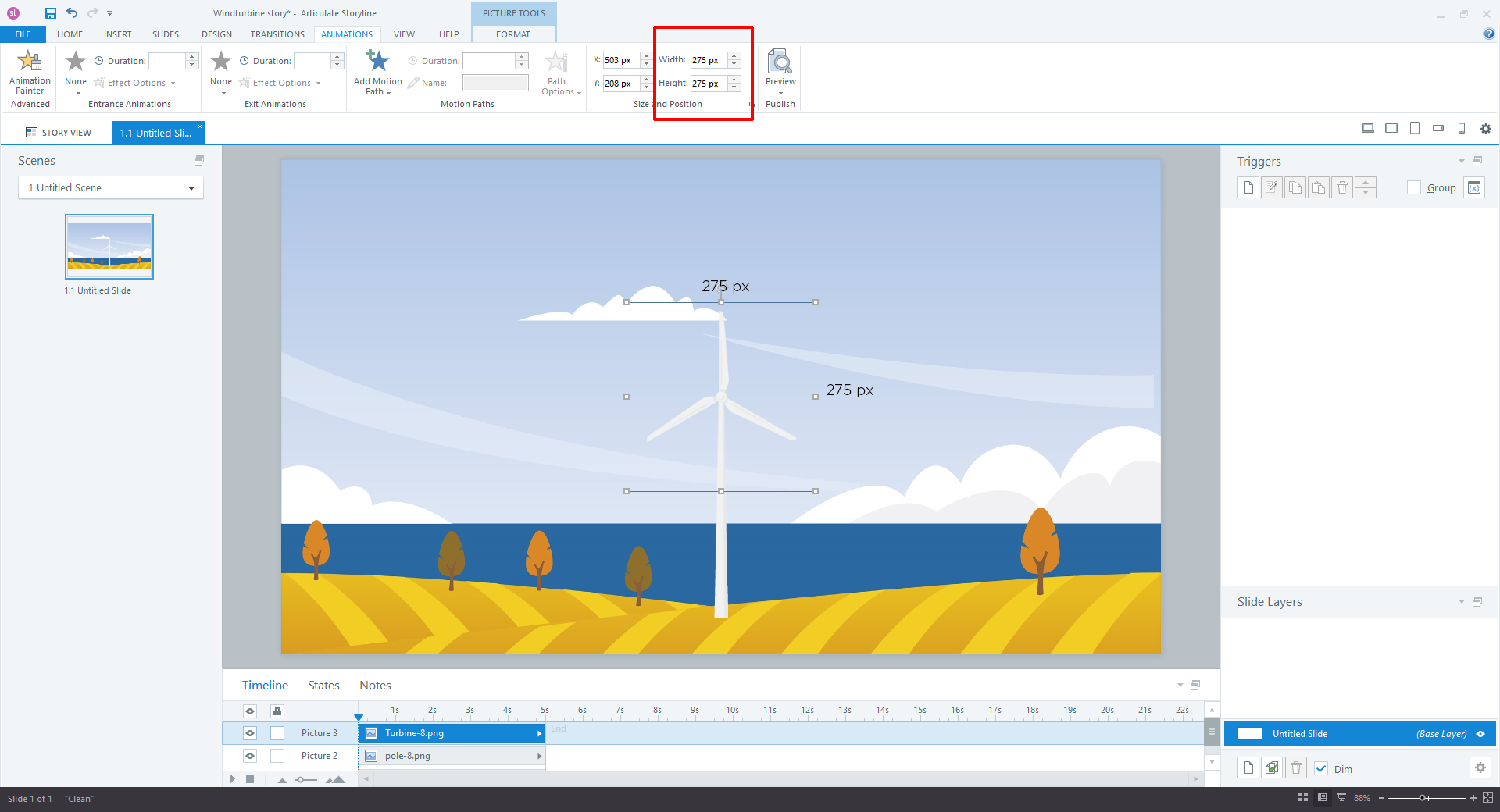Click the Preview icon in the ribbon
Image resolution: width=1500 pixels, height=812 pixels.
(x=780, y=61)
